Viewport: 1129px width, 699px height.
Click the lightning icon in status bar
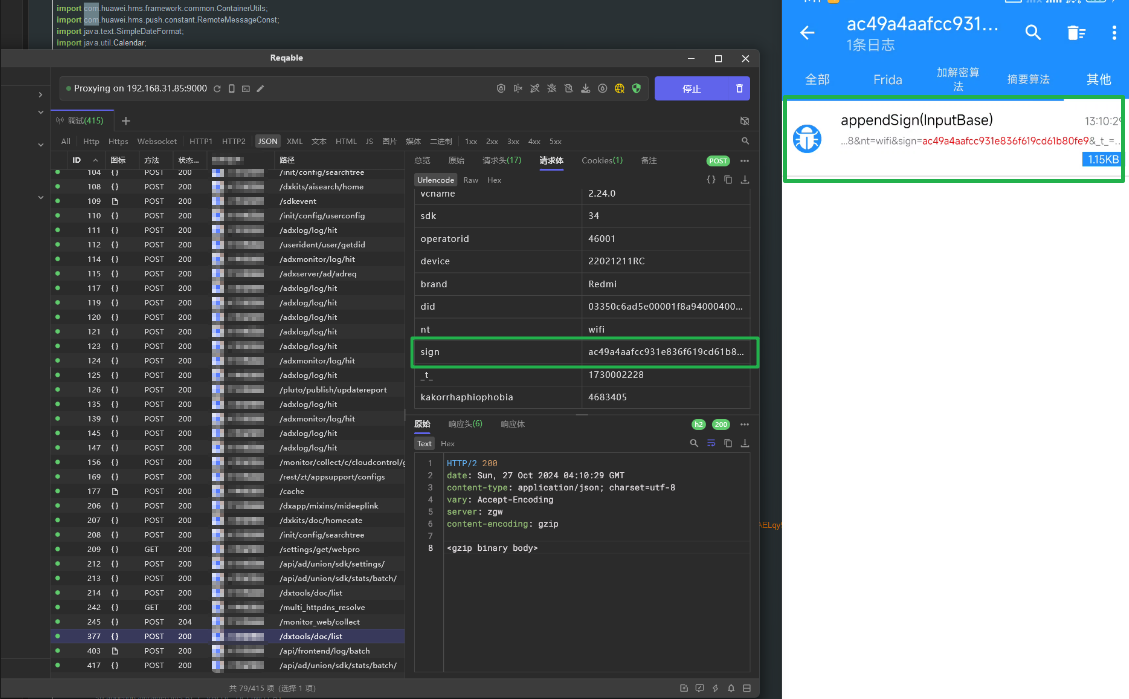(x=715, y=688)
